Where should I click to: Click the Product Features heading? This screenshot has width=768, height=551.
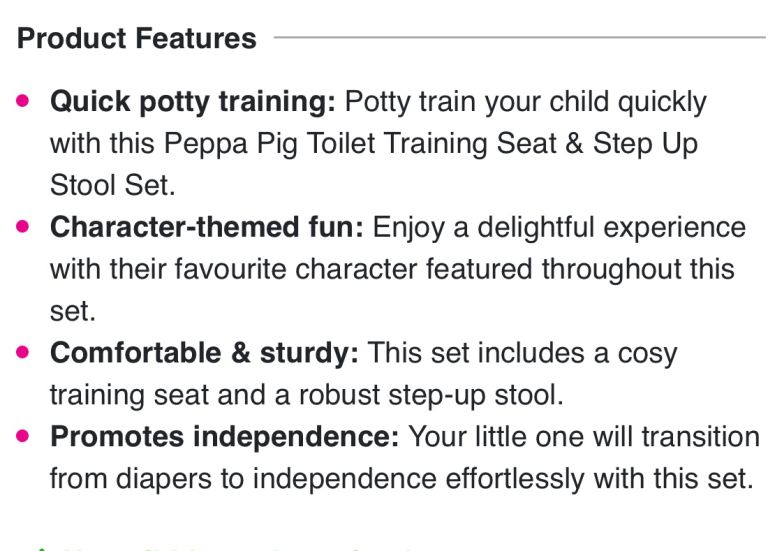tap(137, 39)
